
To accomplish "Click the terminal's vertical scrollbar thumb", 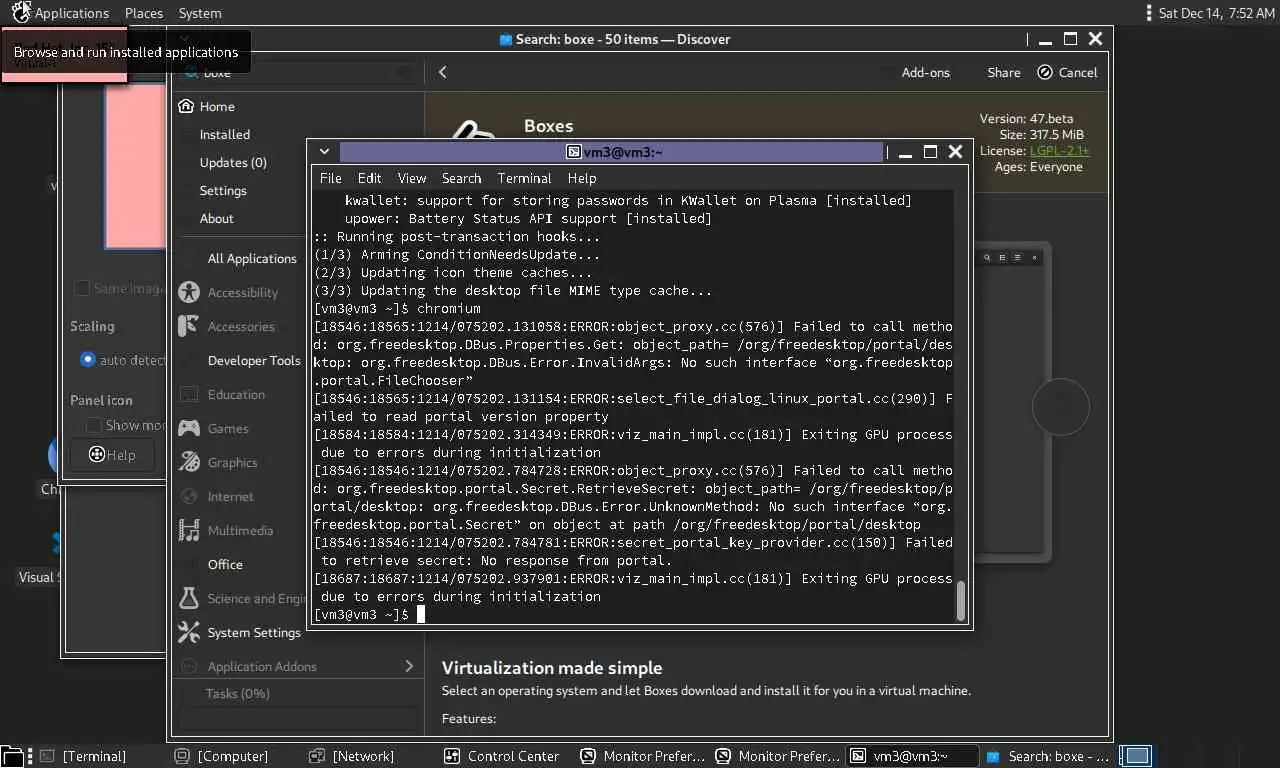I will click(962, 601).
